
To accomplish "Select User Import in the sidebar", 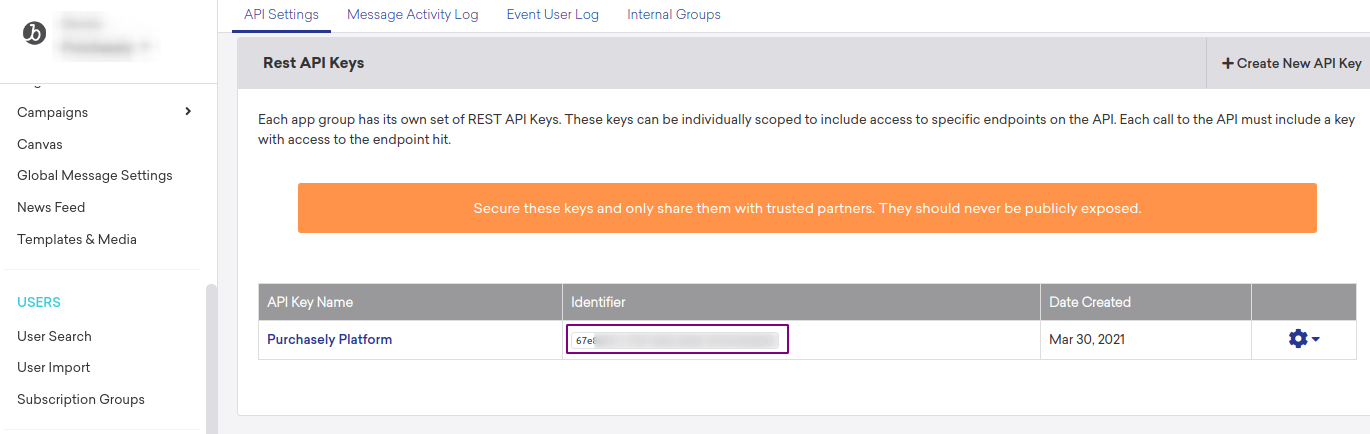I will pyautogui.click(x=54, y=367).
